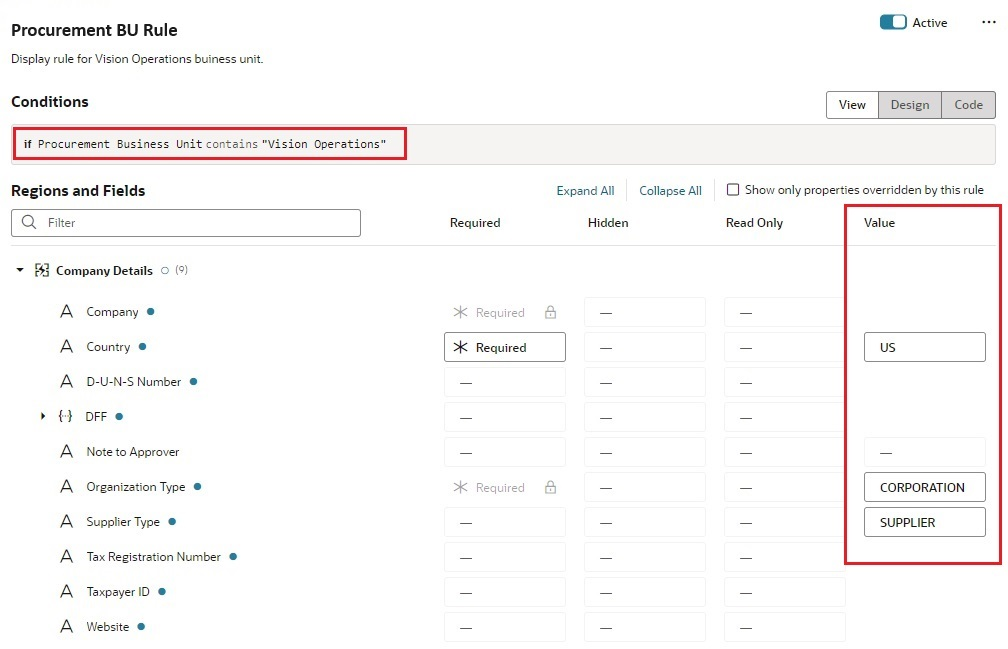Switch to the Code tab
1008x649 pixels.
968,105
